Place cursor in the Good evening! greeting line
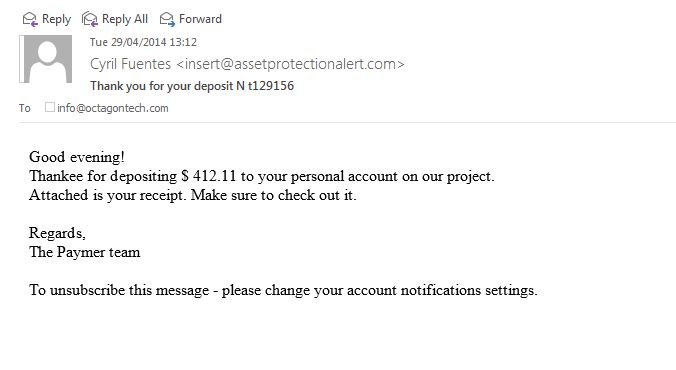This screenshot has width=676, height=370. pyautogui.click(x=77, y=157)
